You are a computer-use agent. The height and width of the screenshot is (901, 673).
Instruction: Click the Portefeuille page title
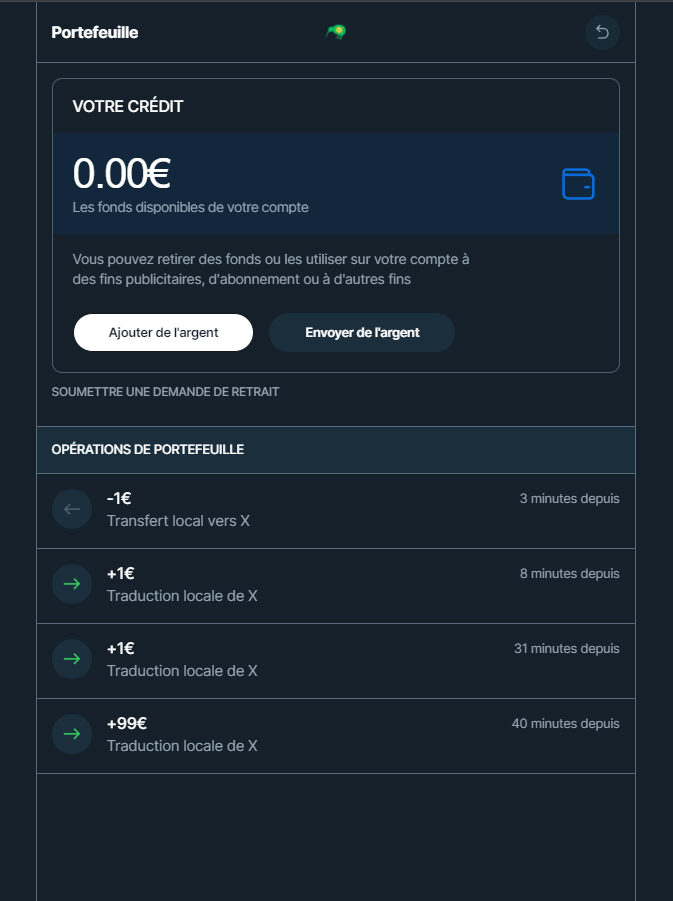click(x=95, y=32)
